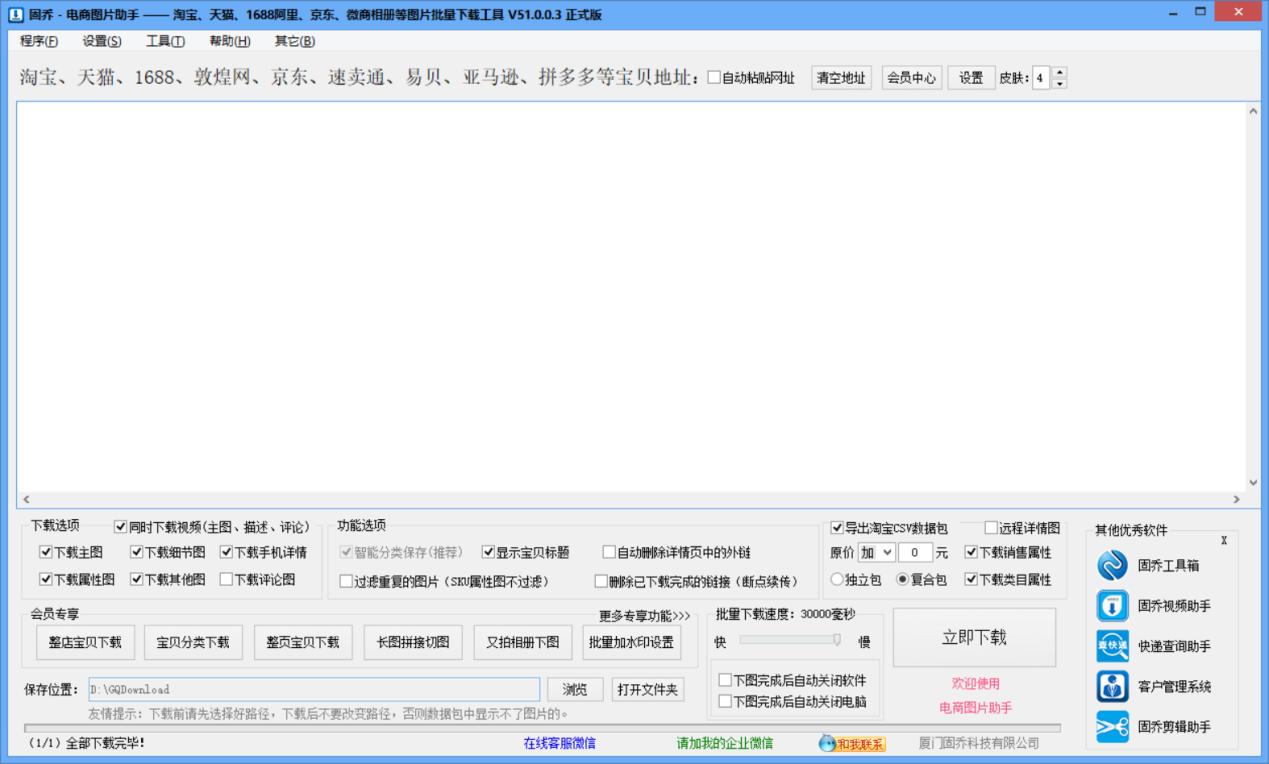Toggle 导出淘宝CSV数据包 option

tap(835, 527)
